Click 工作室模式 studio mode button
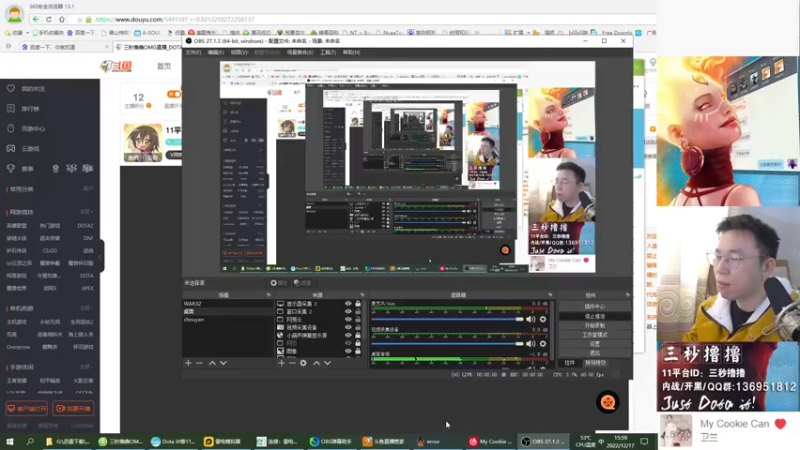 point(594,335)
